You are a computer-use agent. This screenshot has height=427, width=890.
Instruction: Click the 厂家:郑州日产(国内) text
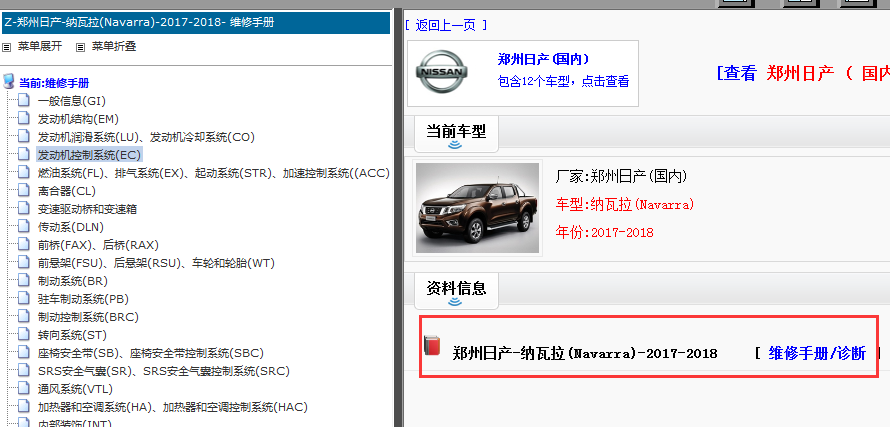[622, 177]
